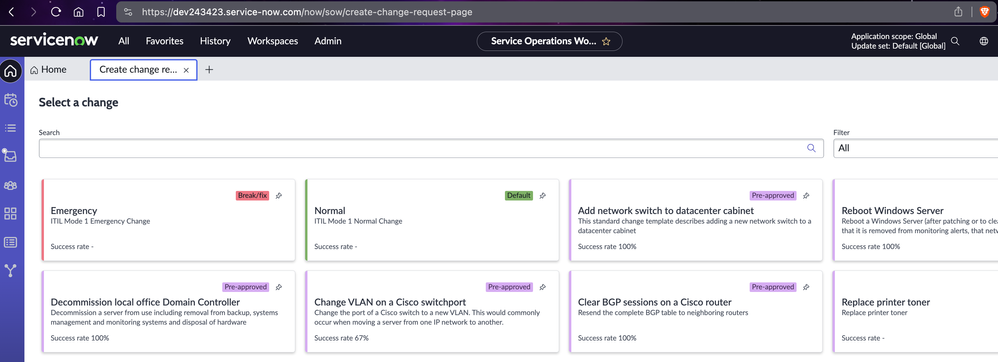Image resolution: width=998 pixels, height=362 pixels.
Task: Open the four-squares dashboard sidebar icon
Action: (x=11, y=214)
